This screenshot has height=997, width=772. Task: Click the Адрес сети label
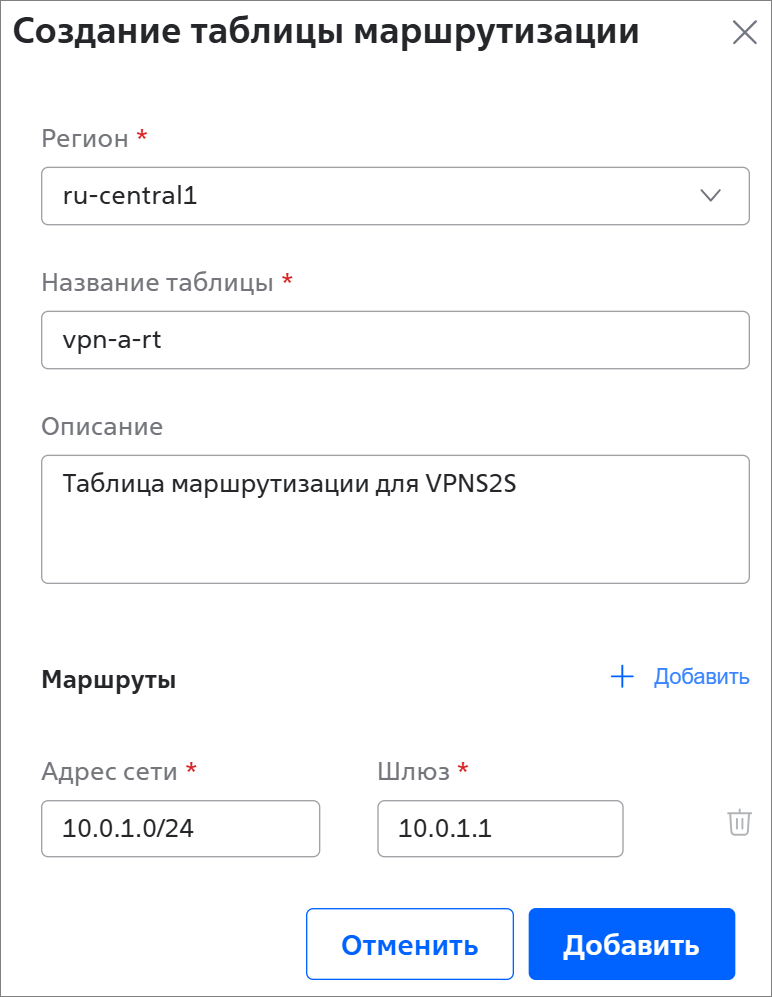(109, 771)
